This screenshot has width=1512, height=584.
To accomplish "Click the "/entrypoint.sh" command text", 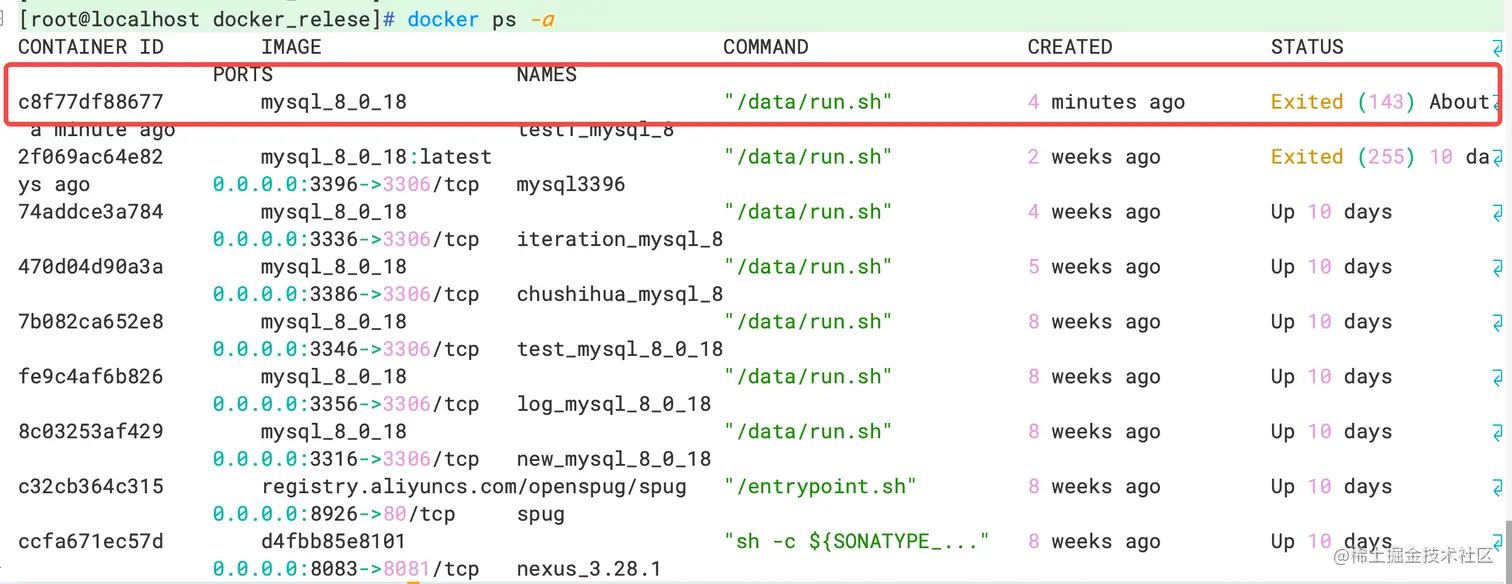I will pos(820,487).
